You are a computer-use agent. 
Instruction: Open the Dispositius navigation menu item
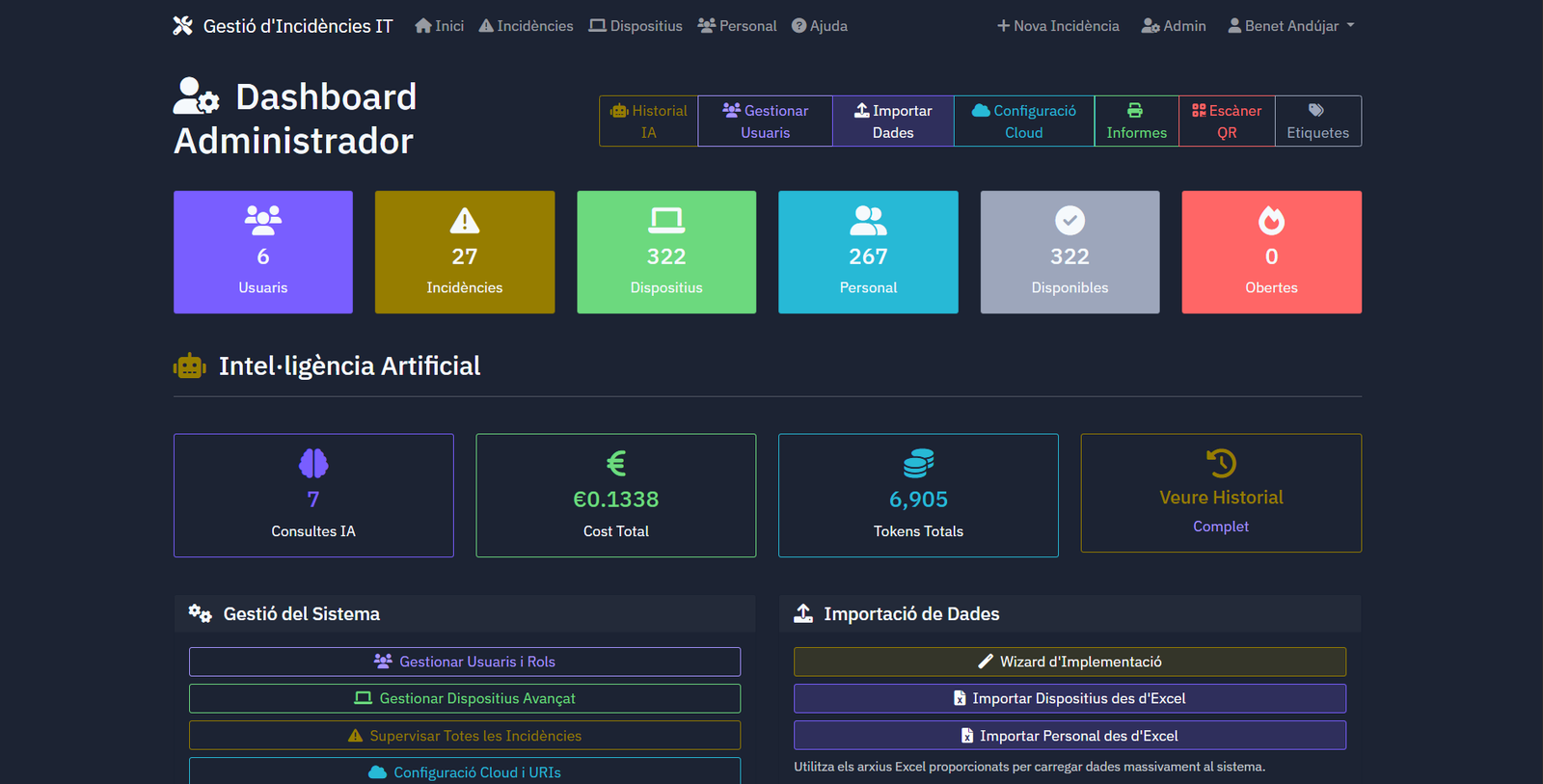[636, 26]
